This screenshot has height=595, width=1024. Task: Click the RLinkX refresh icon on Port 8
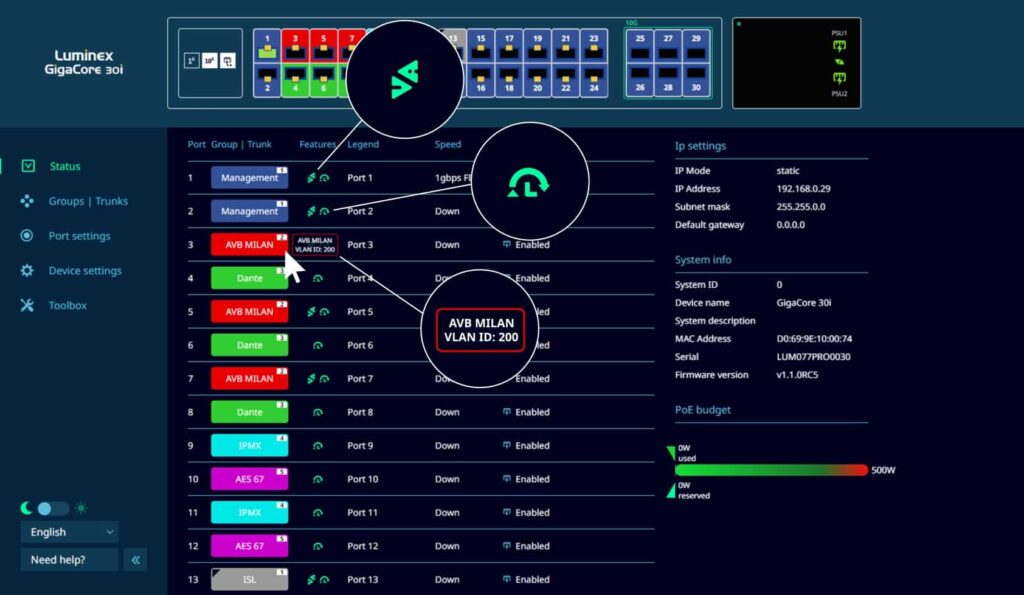[318, 412]
